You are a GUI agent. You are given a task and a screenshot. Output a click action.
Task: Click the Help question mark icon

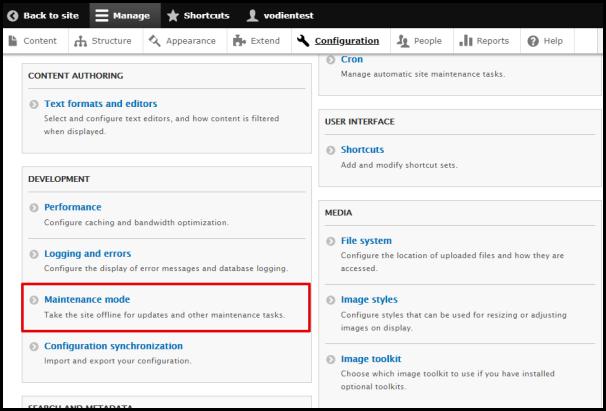coord(533,41)
